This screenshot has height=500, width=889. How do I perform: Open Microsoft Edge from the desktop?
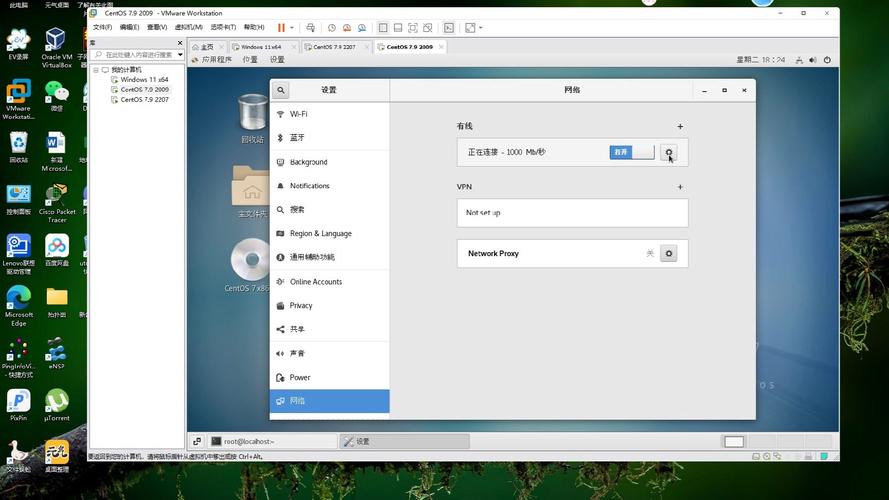19,302
